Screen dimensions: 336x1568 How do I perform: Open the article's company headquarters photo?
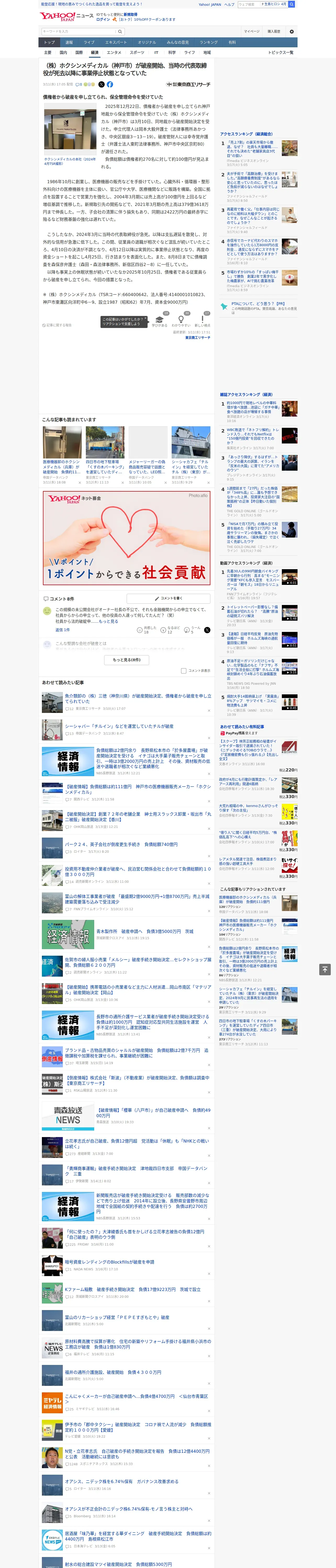pos(70,130)
